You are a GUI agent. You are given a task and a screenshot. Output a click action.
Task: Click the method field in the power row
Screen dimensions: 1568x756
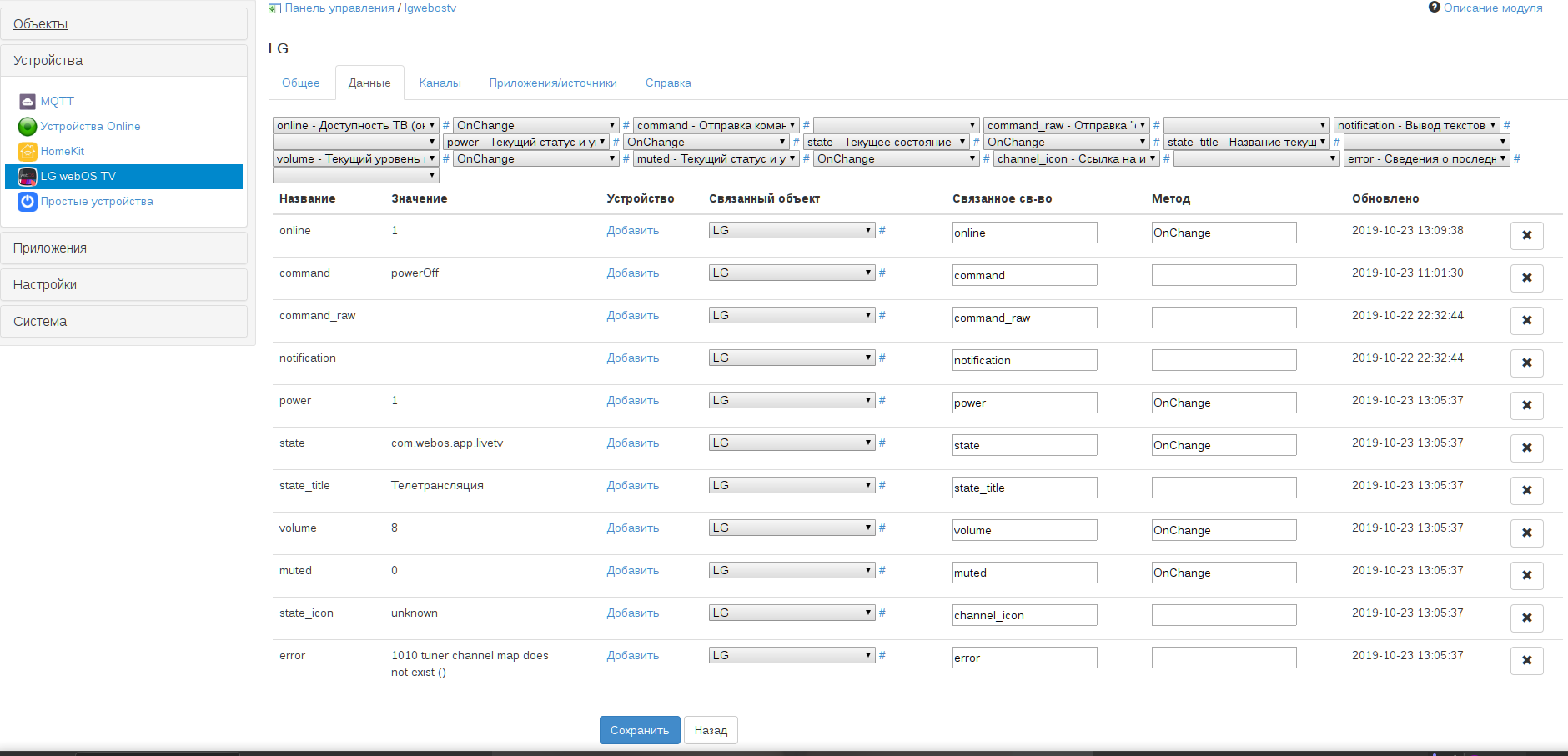pyautogui.click(x=1224, y=403)
